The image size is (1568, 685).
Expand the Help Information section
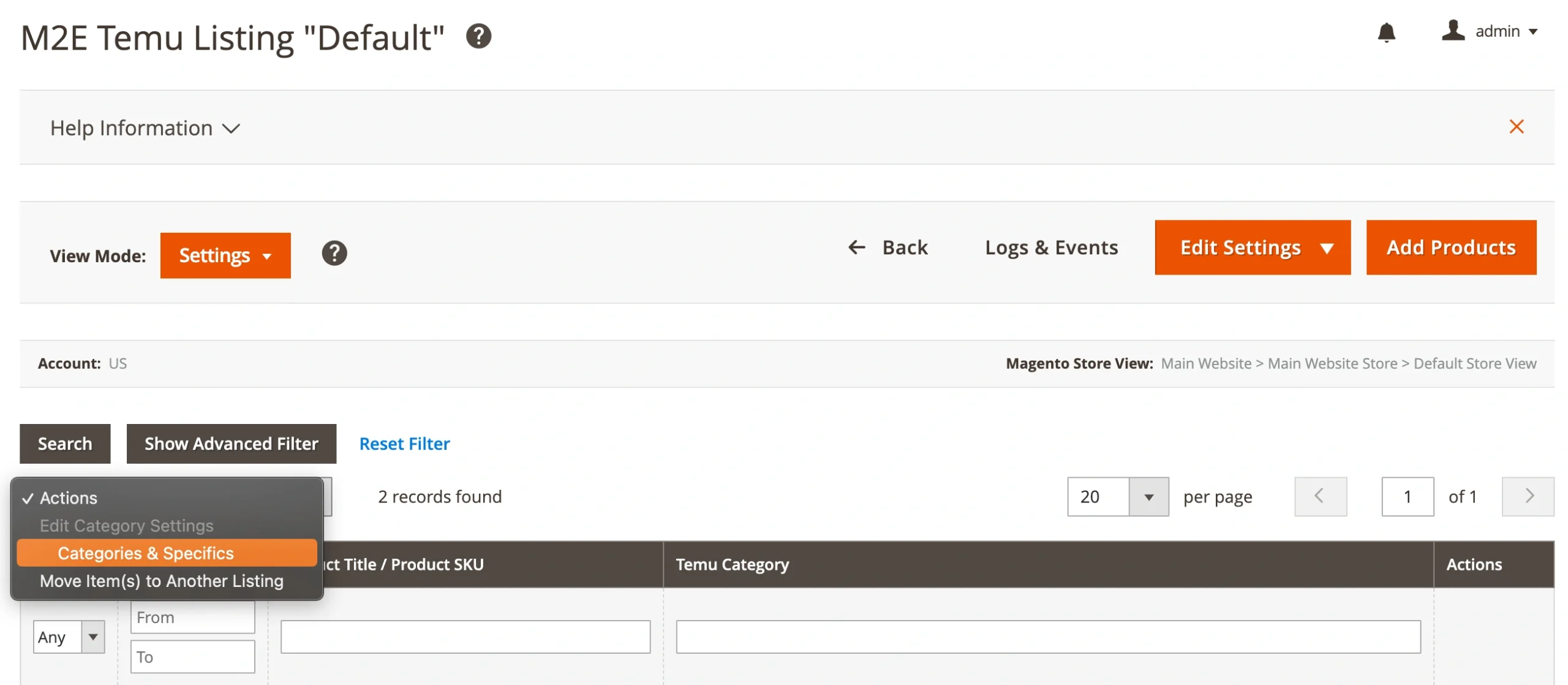[145, 128]
